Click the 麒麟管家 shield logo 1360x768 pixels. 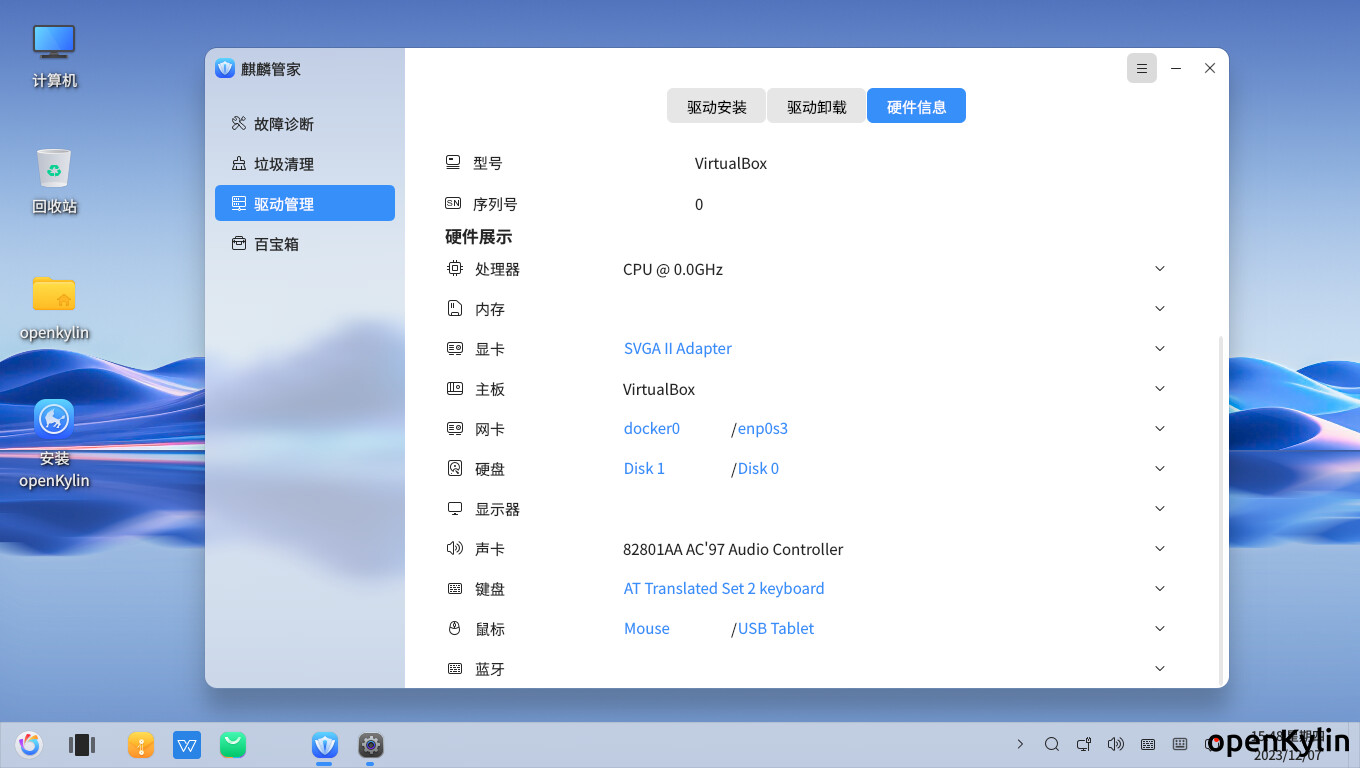225,68
